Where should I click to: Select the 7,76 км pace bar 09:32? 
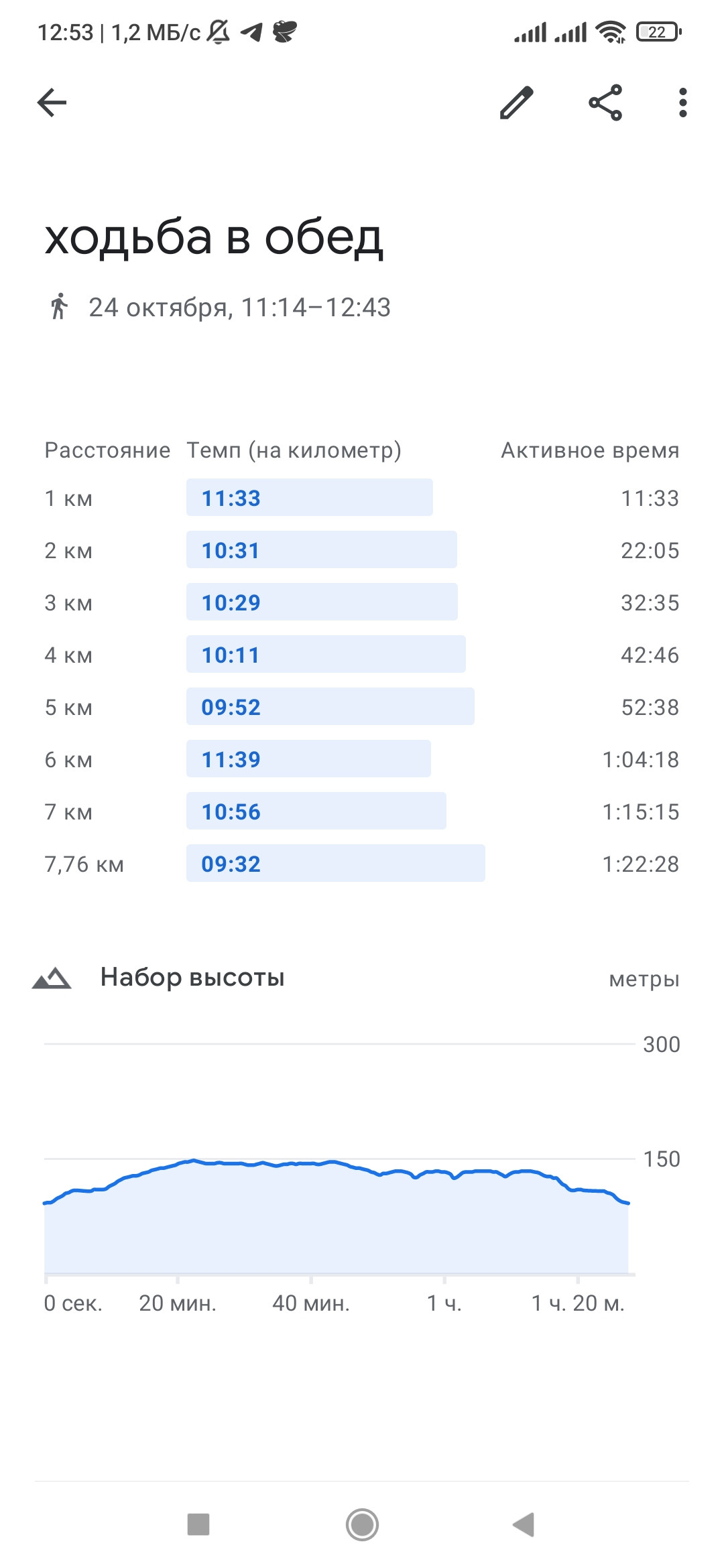[336, 863]
